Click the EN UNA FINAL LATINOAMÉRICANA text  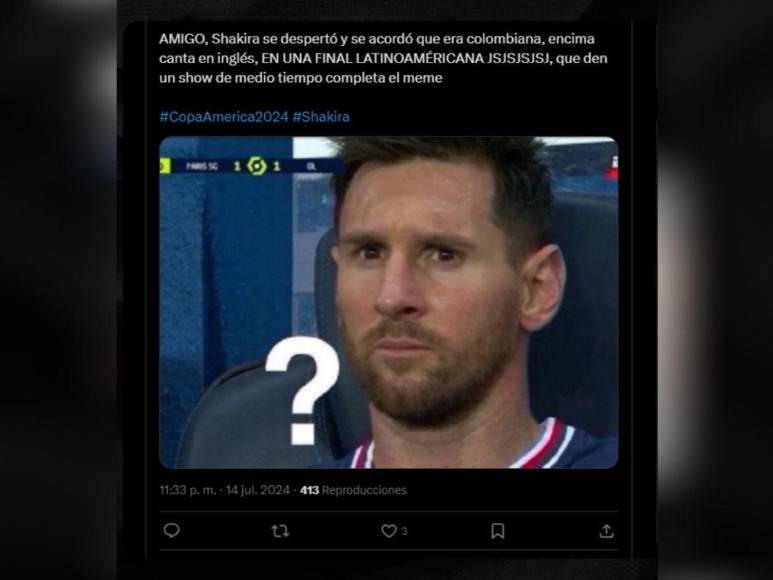point(372,58)
